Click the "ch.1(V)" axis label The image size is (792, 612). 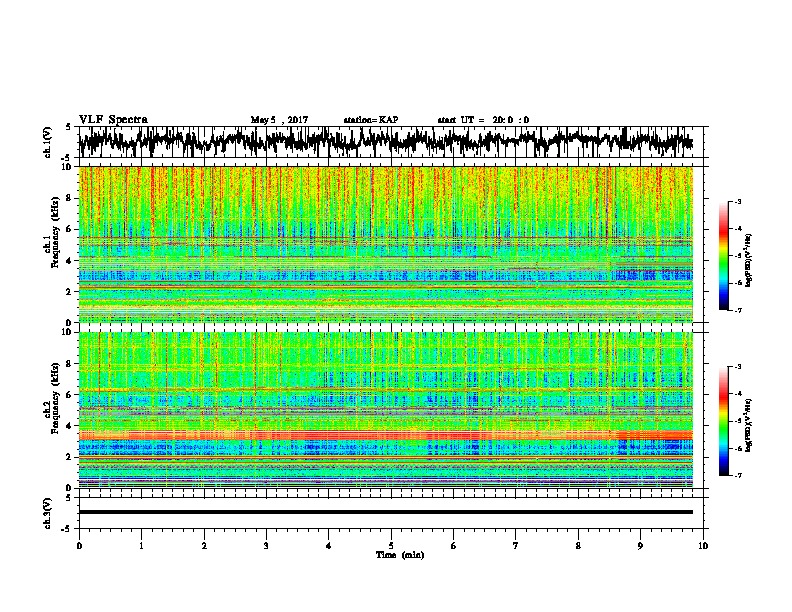tap(48, 142)
